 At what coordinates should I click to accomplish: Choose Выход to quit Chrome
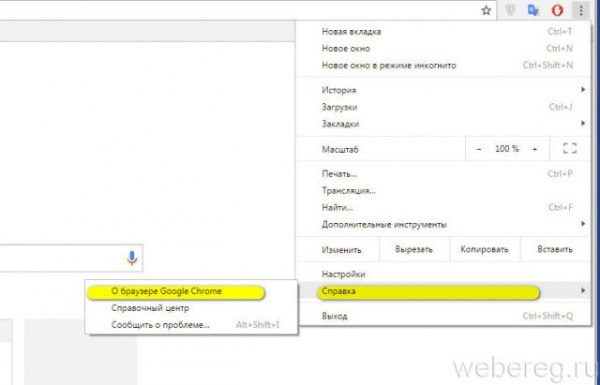[x=444, y=316]
